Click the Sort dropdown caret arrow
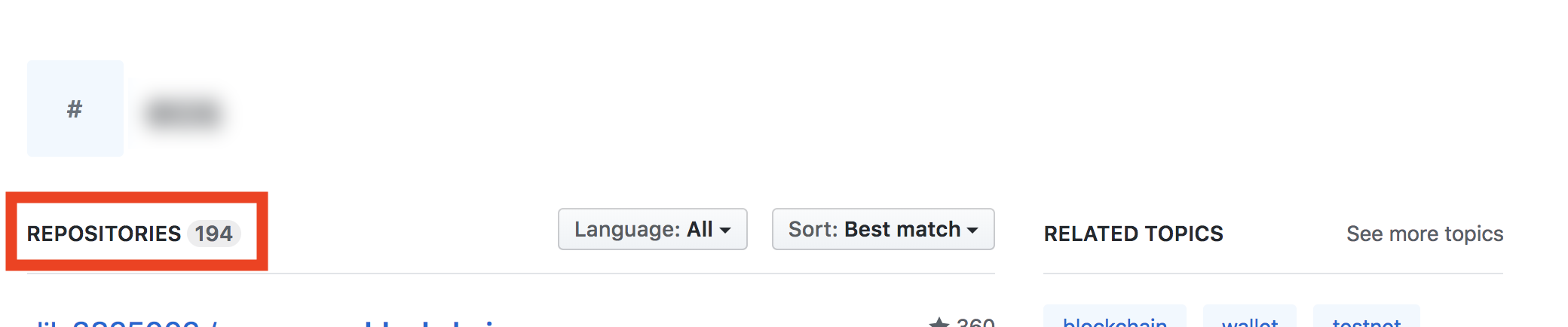The width and height of the screenshot is (1568, 327). pos(972,231)
